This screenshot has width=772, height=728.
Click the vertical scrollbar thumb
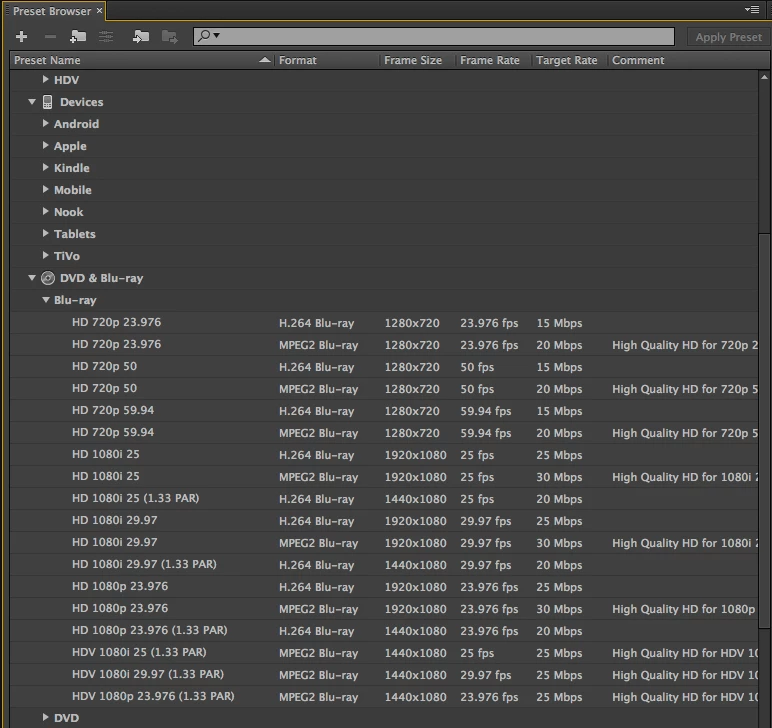pyautogui.click(x=764, y=431)
